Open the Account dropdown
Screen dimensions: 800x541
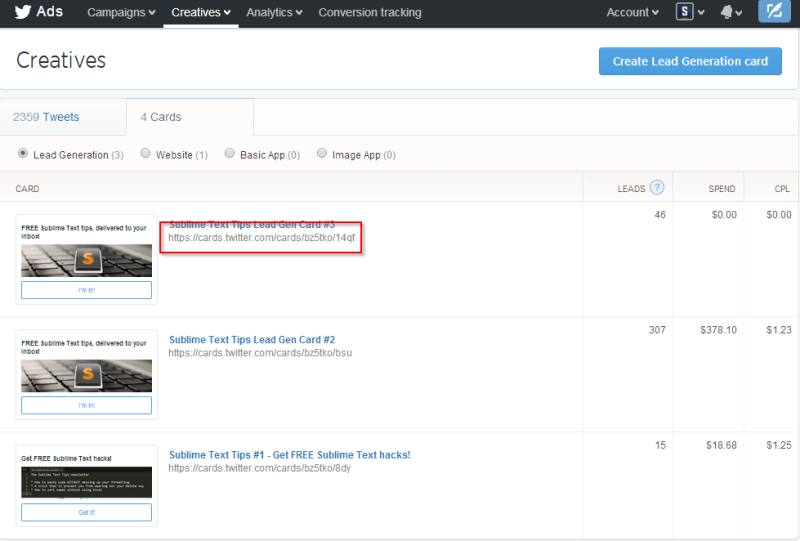632,13
